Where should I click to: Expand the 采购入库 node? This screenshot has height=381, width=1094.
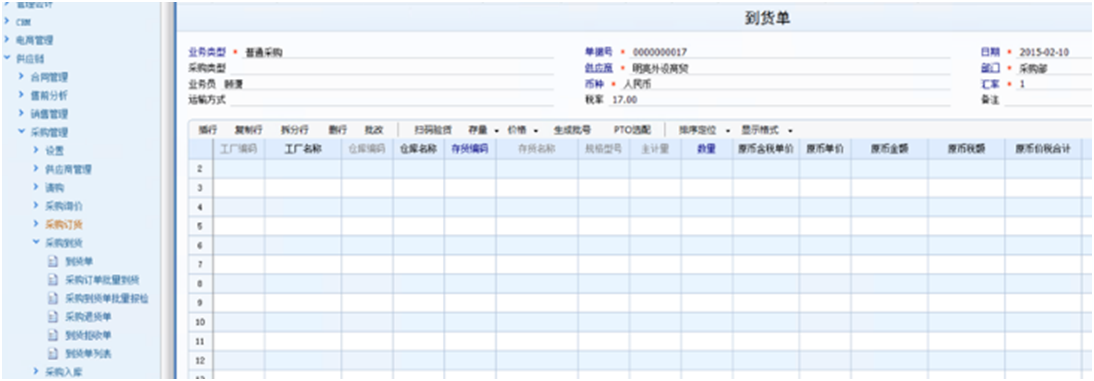point(36,372)
